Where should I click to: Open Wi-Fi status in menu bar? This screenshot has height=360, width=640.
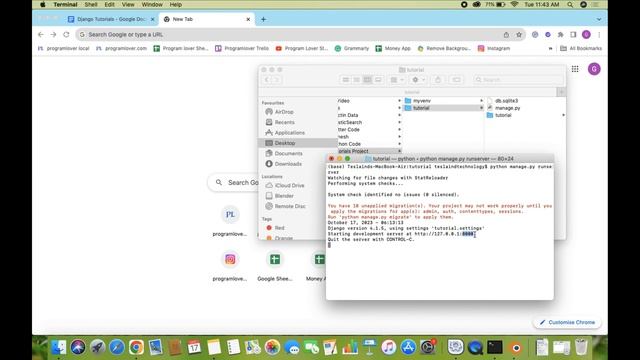coord(514,4)
